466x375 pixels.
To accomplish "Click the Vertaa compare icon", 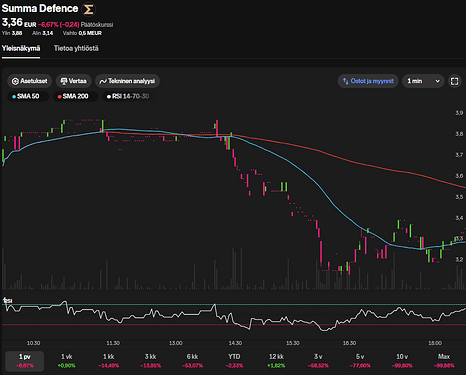I will [x=64, y=81].
